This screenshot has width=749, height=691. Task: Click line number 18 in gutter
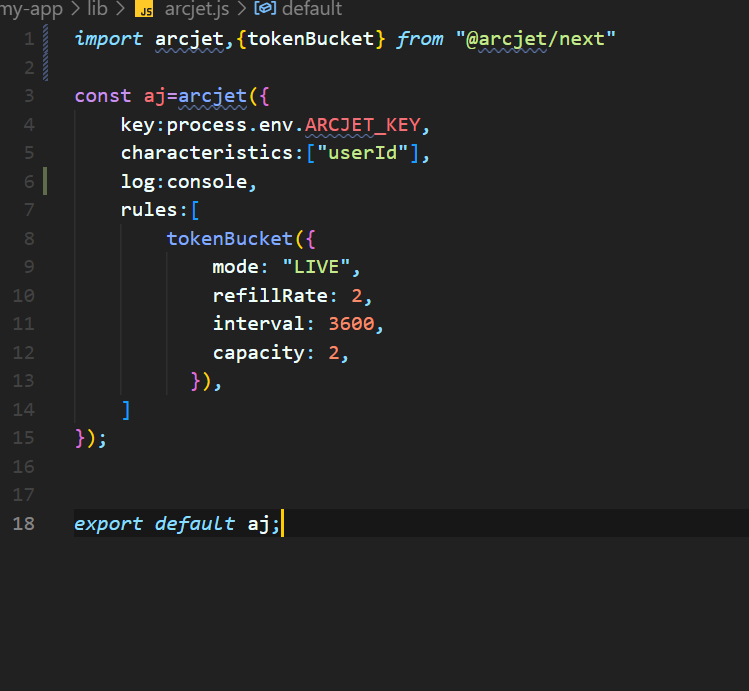(x=23, y=524)
